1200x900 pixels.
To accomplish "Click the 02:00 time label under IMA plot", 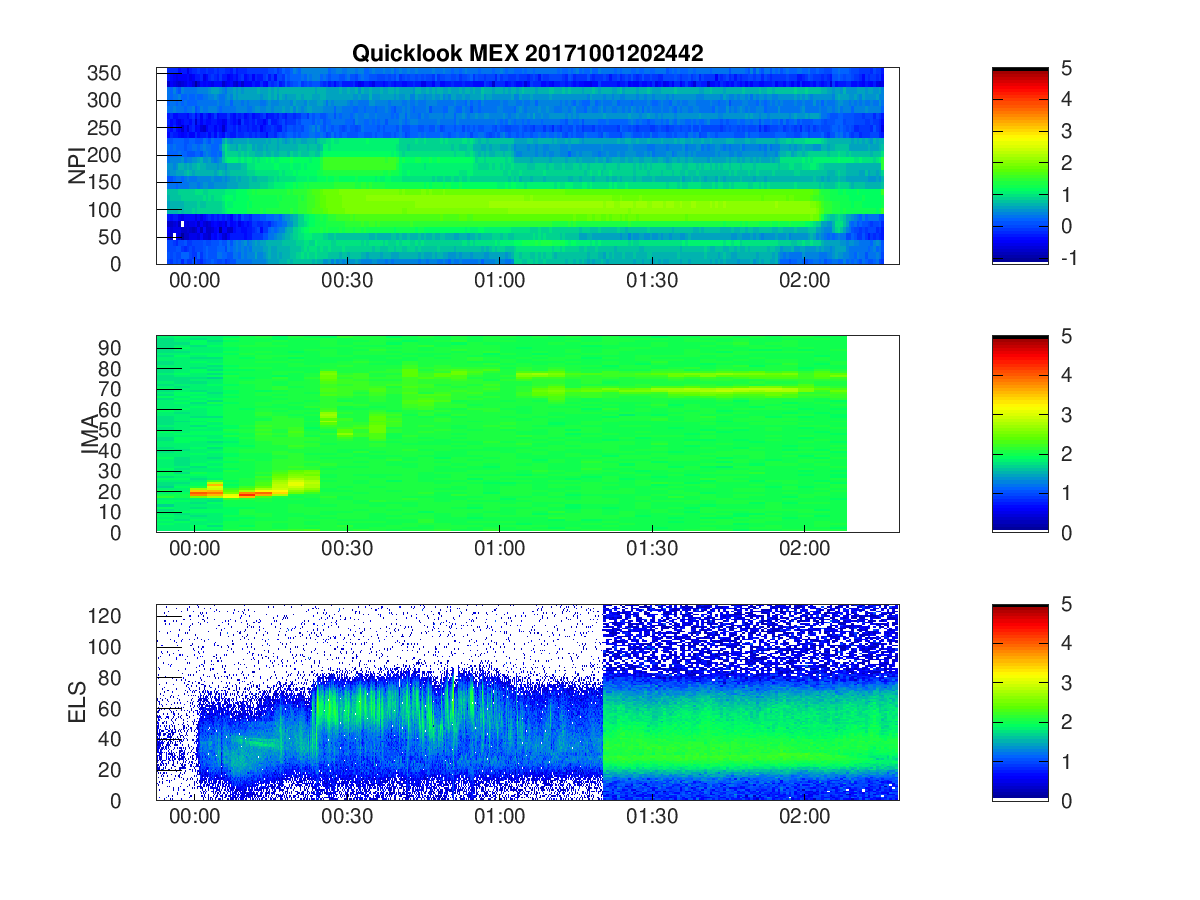I will point(805,549).
